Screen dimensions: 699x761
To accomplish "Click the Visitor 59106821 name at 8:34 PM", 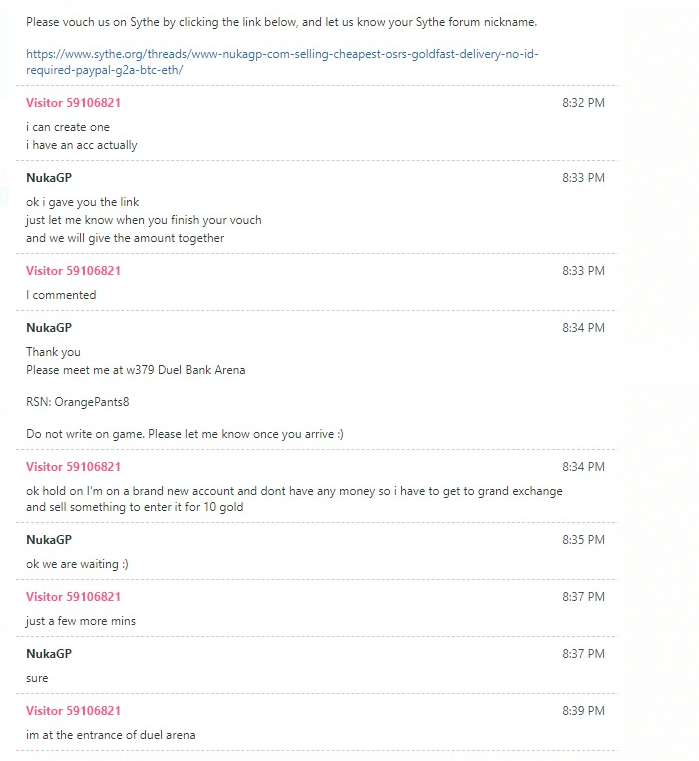I will 73,466.
